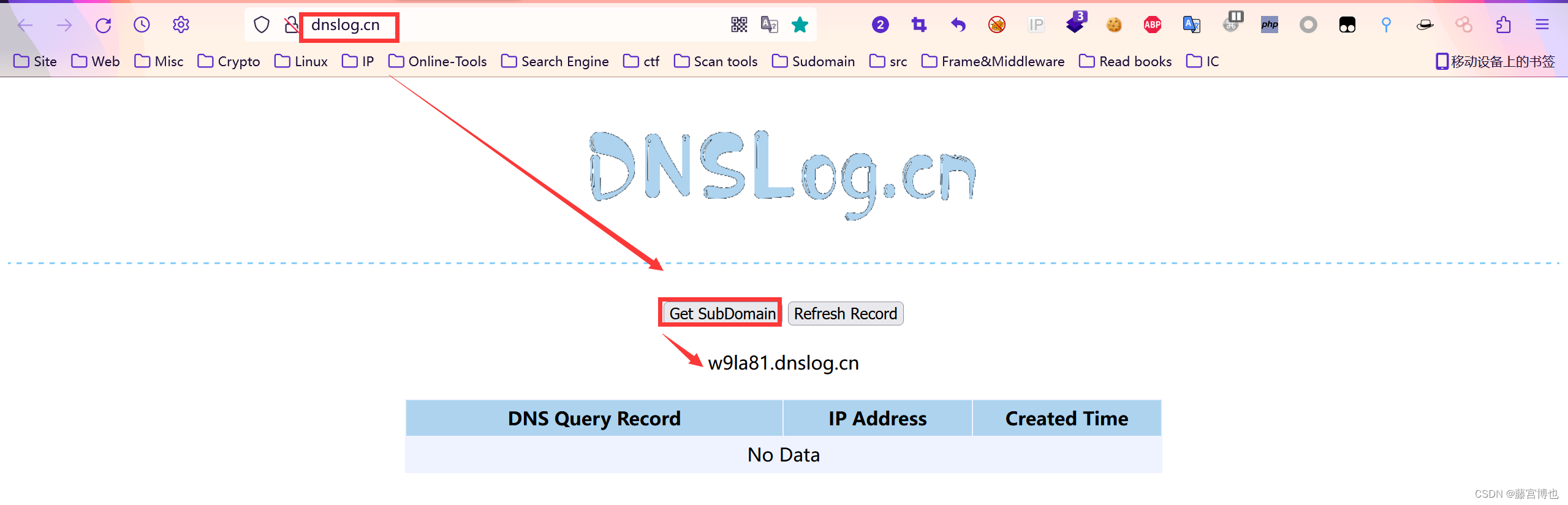This screenshot has width=1568, height=505.
Task: Open the screenshot crop extension
Action: click(x=919, y=25)
